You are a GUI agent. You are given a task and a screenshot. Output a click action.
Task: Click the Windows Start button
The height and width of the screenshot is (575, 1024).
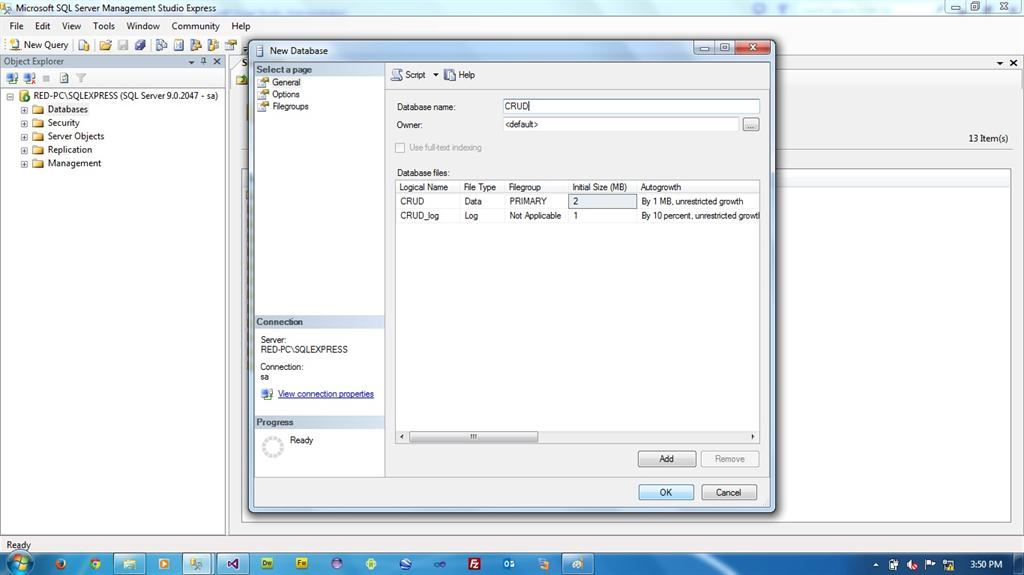pyautogui.click(x=18, y=563)
